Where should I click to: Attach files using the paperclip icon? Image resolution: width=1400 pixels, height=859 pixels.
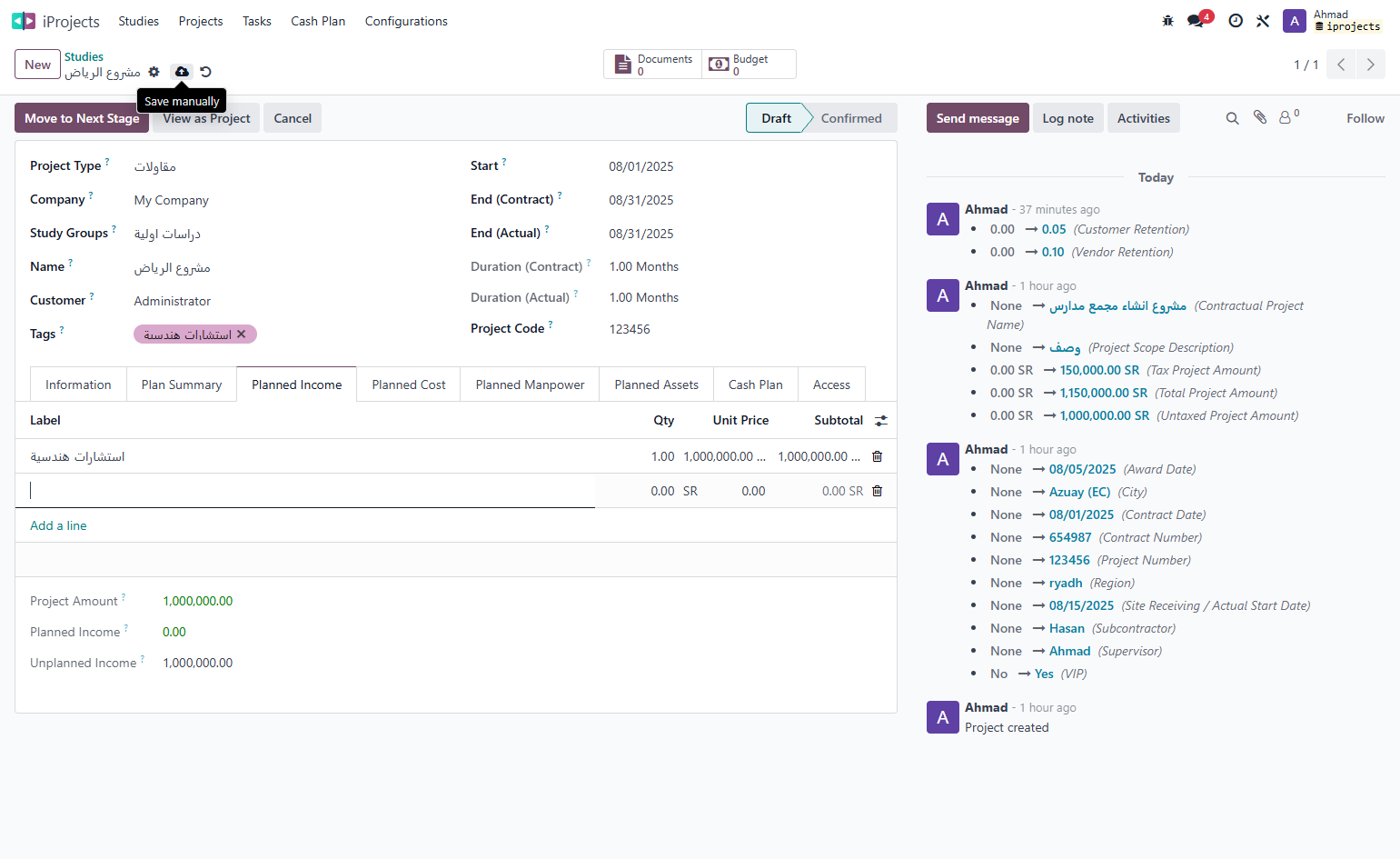[x=1260, y=117]
